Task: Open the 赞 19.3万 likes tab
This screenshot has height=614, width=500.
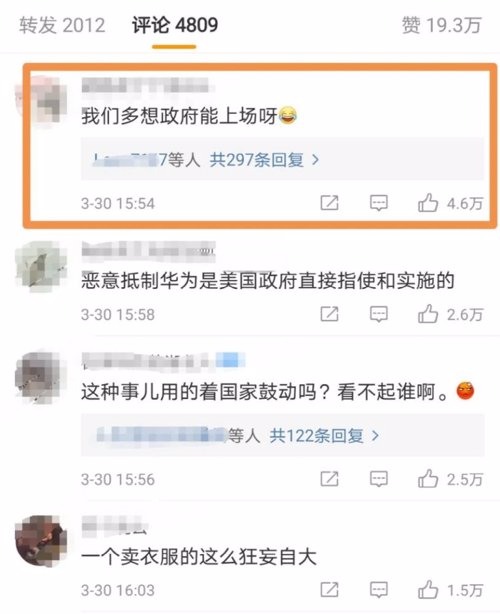Action: [x=441, y=25]
